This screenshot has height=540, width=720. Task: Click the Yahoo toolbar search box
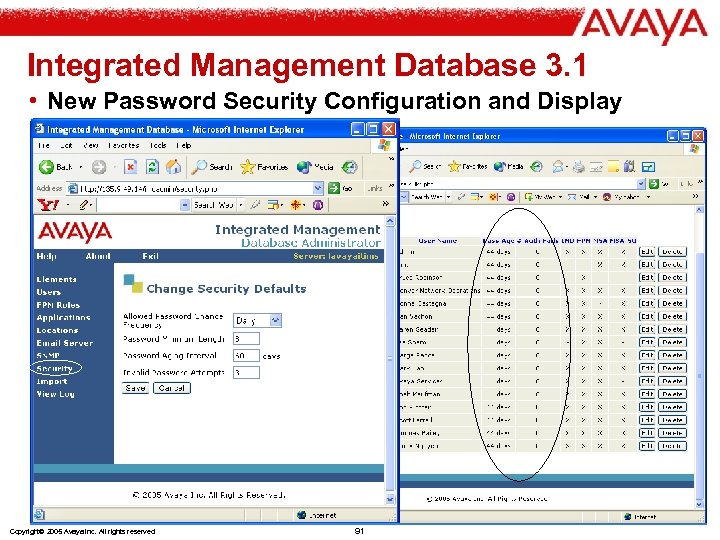(x=137, y=205)
